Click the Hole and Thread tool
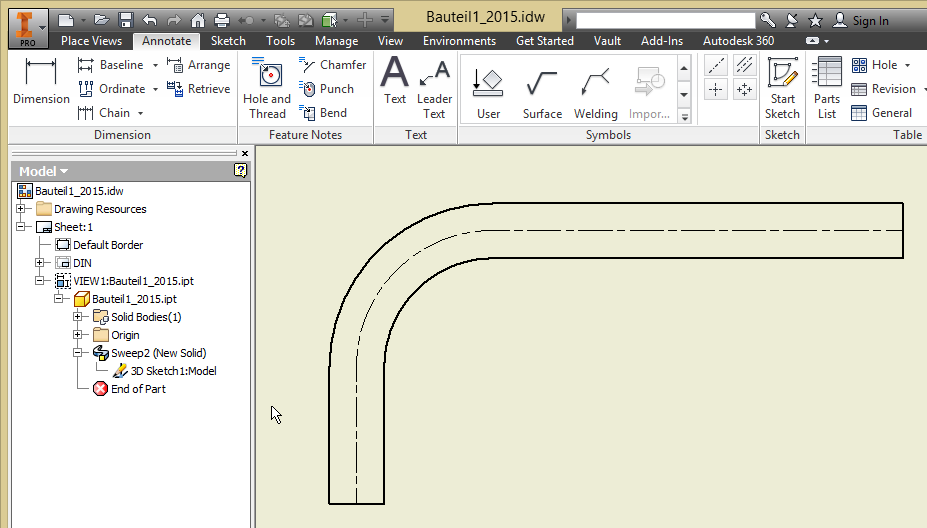Screen dimensions: 927x528 pos(267,88)
